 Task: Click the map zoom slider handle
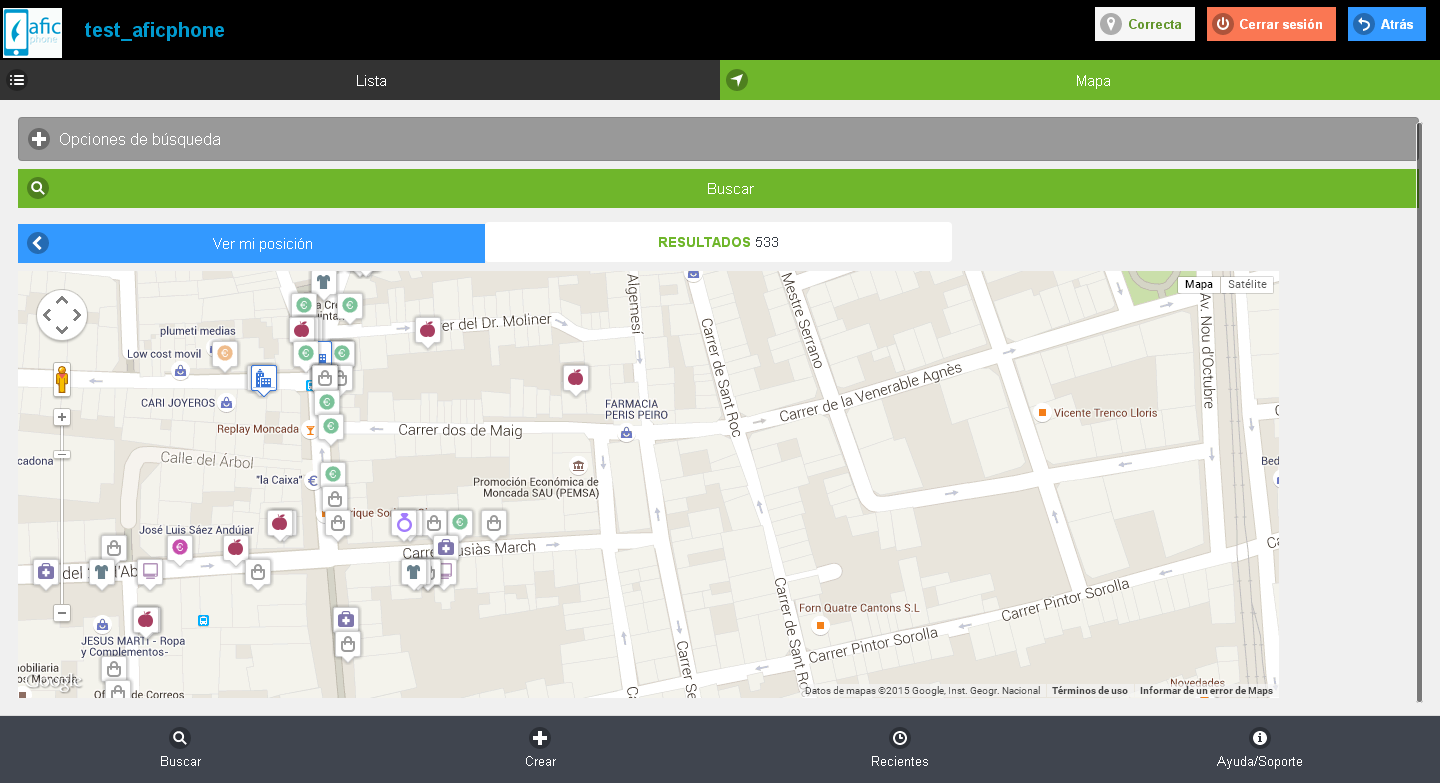click(x=62, y=455)
